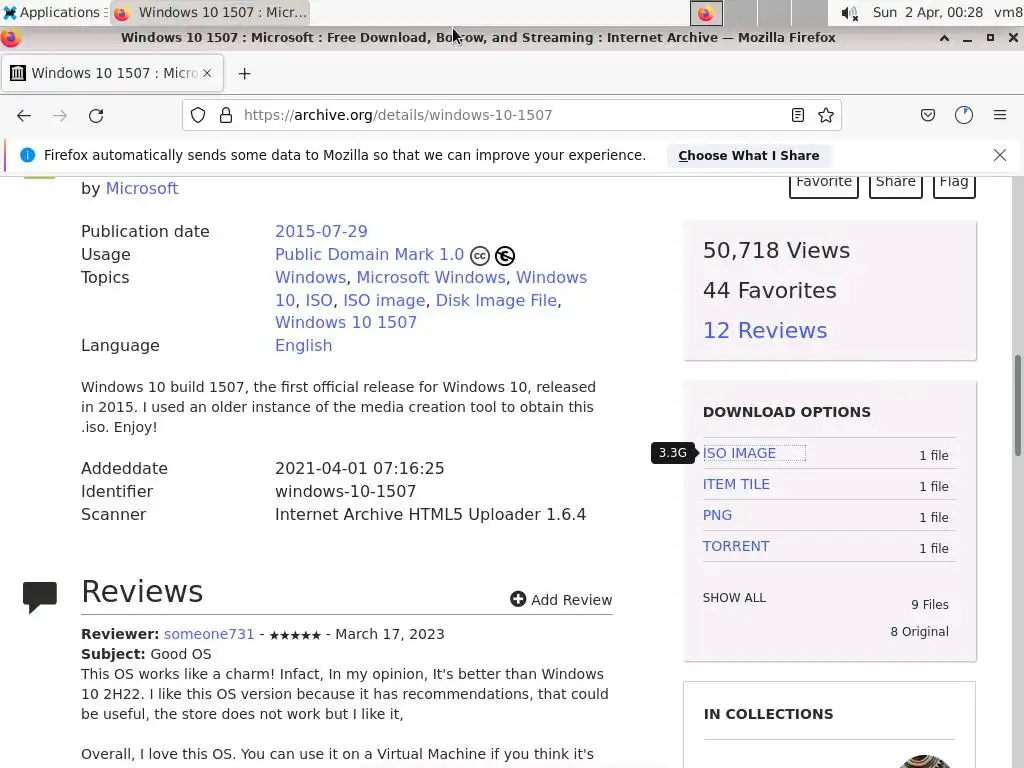Click Choose What I Share button

(748, 155)
